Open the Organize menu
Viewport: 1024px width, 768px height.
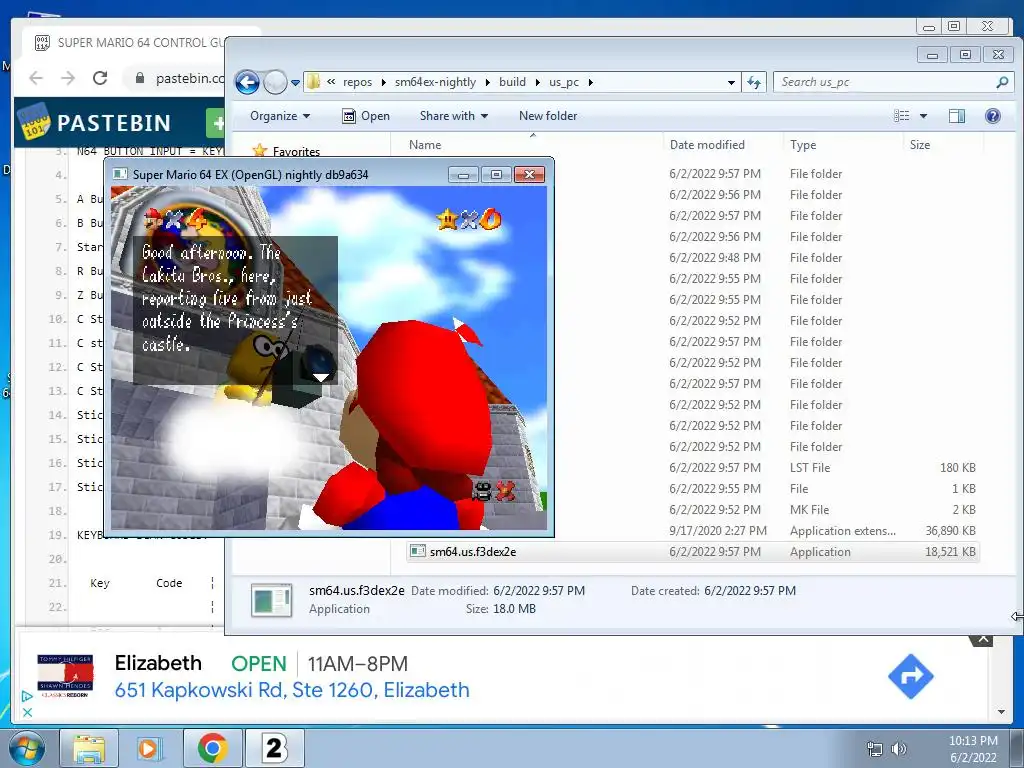(280, 116)
